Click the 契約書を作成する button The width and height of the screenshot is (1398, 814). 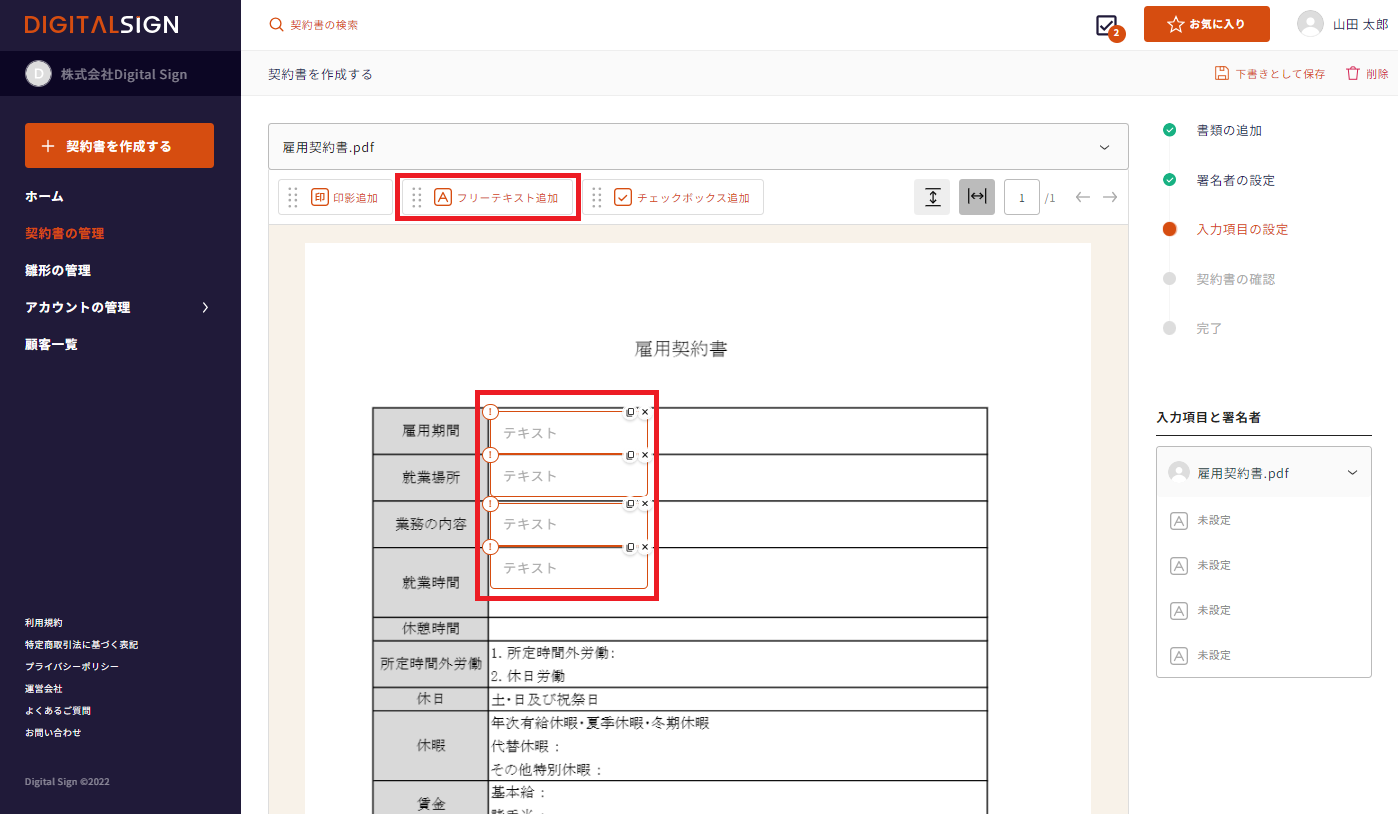point(119,146)
